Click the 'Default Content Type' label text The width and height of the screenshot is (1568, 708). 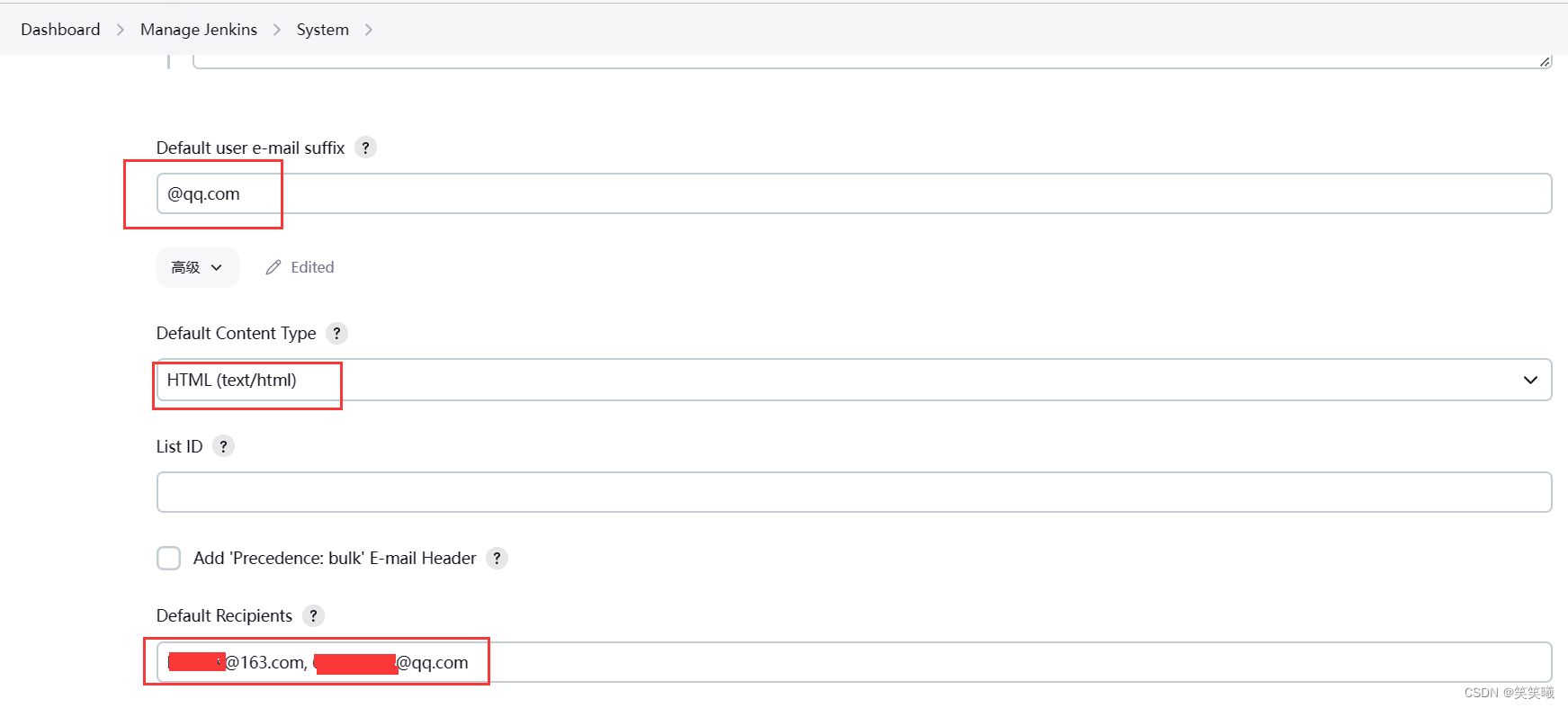point(237,334)
